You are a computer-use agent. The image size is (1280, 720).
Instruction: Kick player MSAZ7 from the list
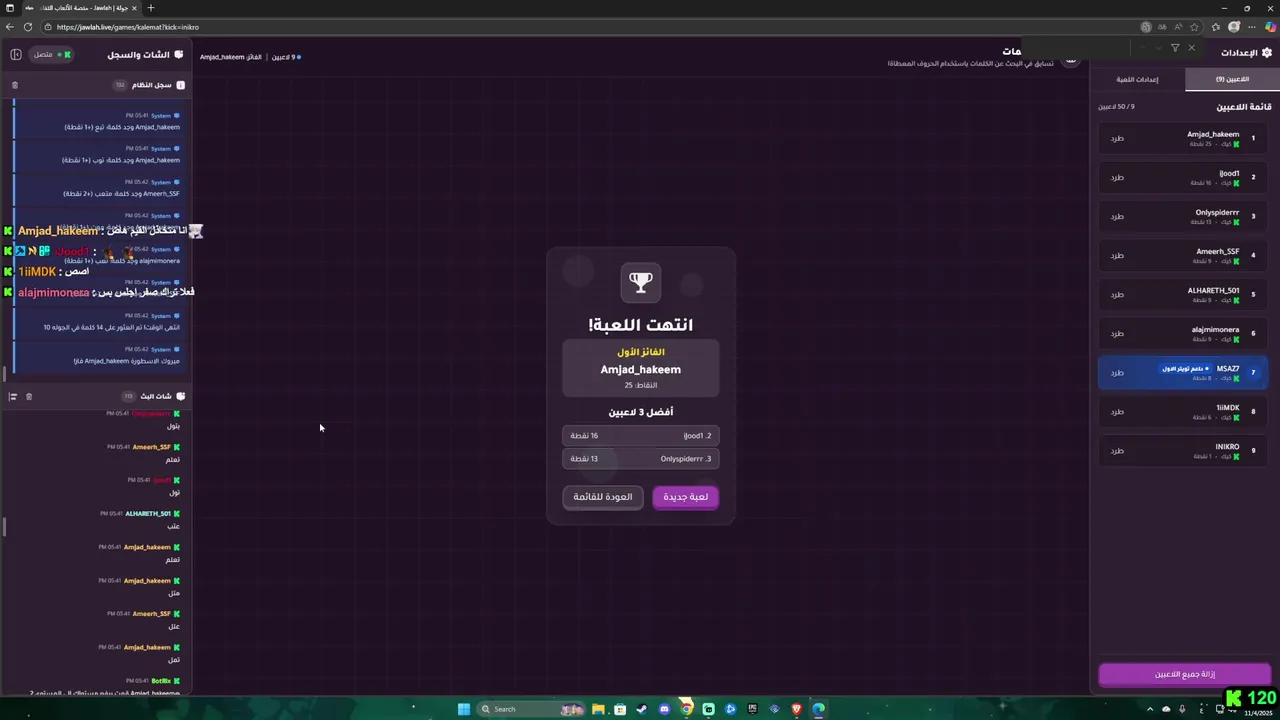[x=1117, y=372]
